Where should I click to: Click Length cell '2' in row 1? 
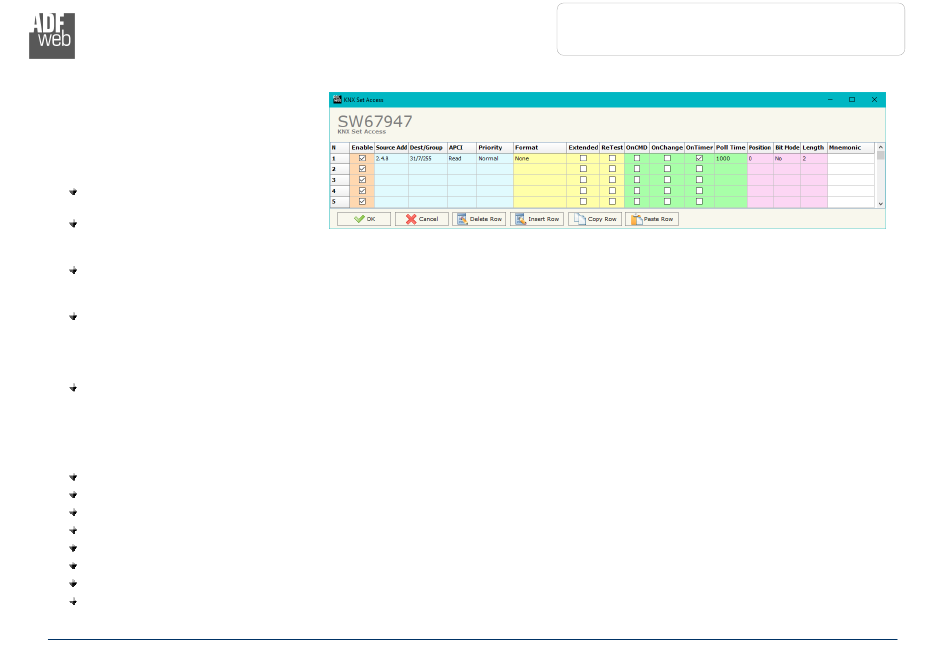[814, 158]
